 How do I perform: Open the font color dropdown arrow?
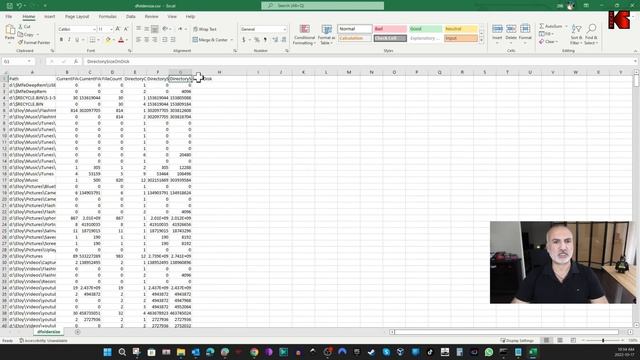point(127,40)
